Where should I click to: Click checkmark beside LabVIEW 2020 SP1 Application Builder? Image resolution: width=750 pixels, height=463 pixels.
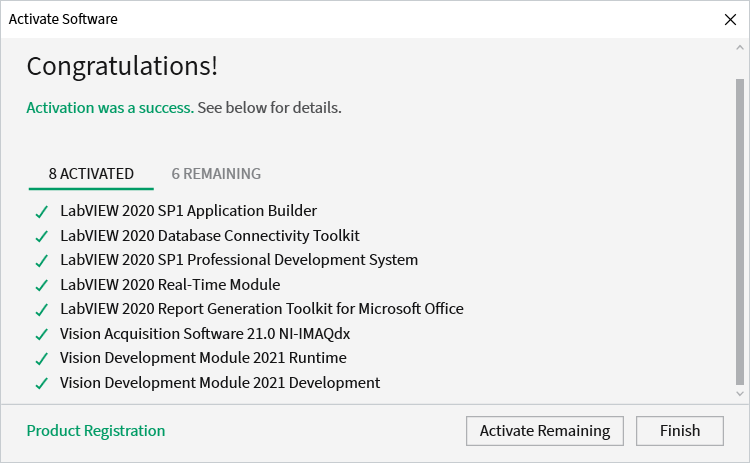(42, 212)
